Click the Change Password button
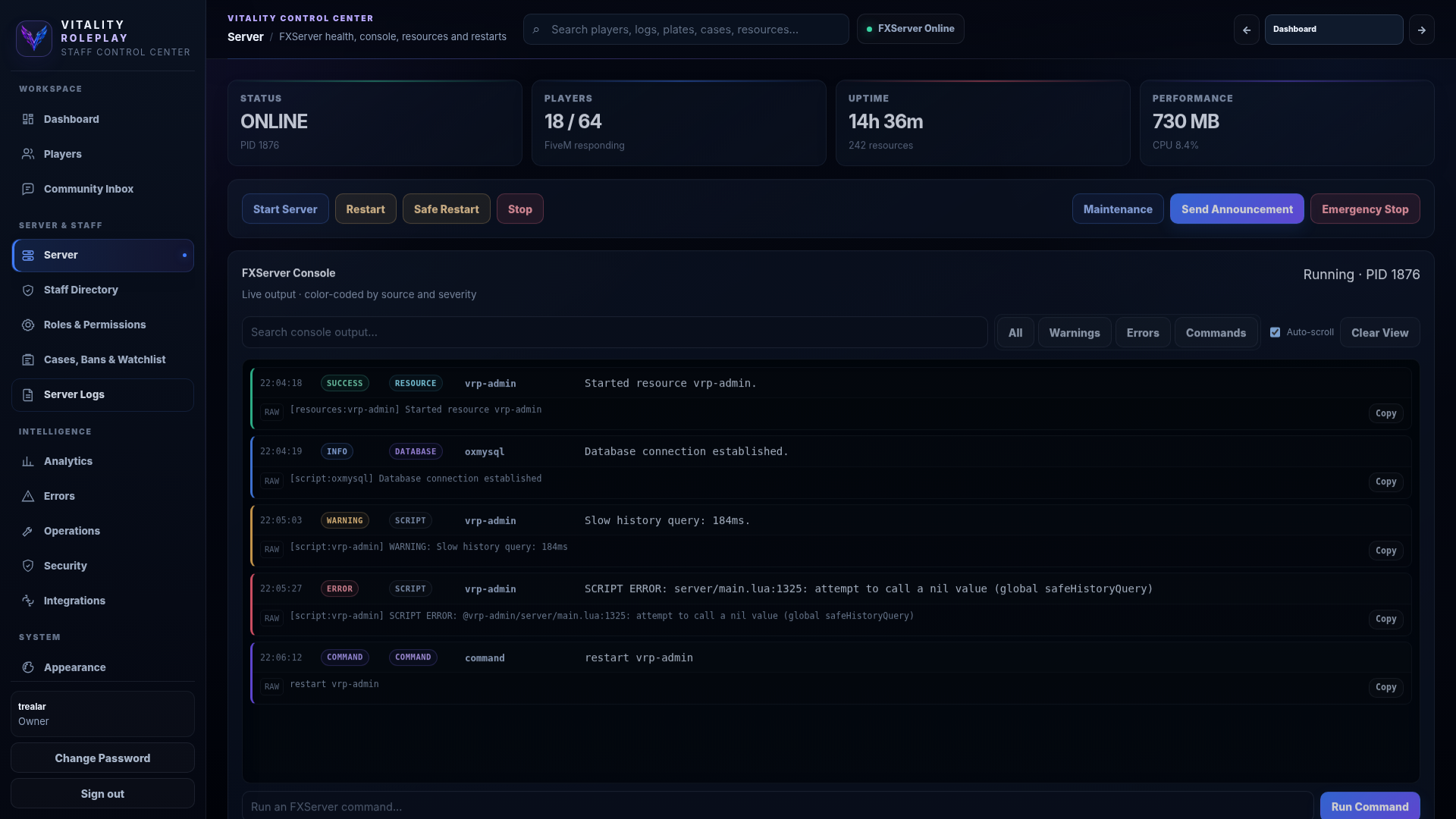Image resolution: width=1456 pixels, height=819 pixels. [x=102, y=758]
